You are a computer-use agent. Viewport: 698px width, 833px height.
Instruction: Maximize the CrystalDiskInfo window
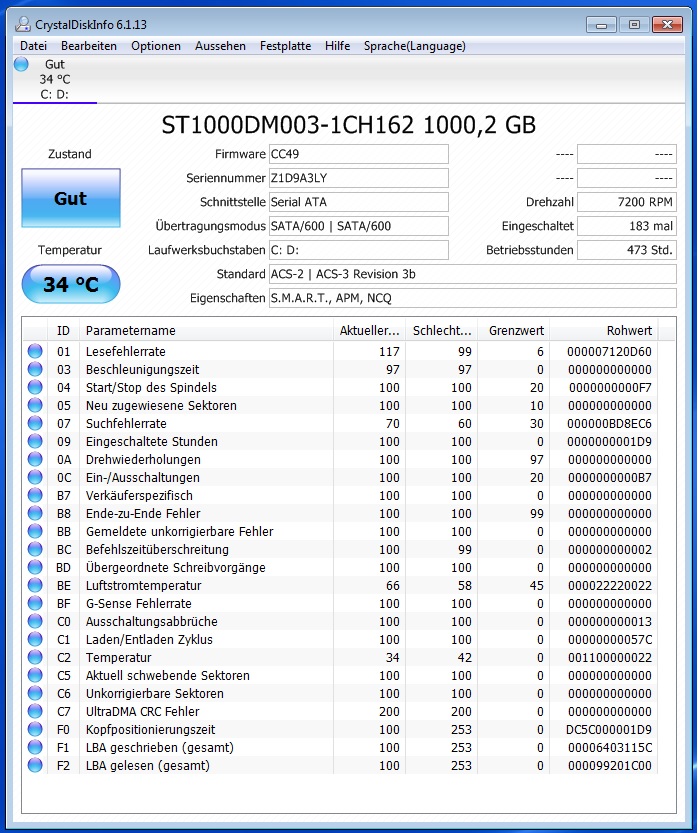click(x=634, y=24)
